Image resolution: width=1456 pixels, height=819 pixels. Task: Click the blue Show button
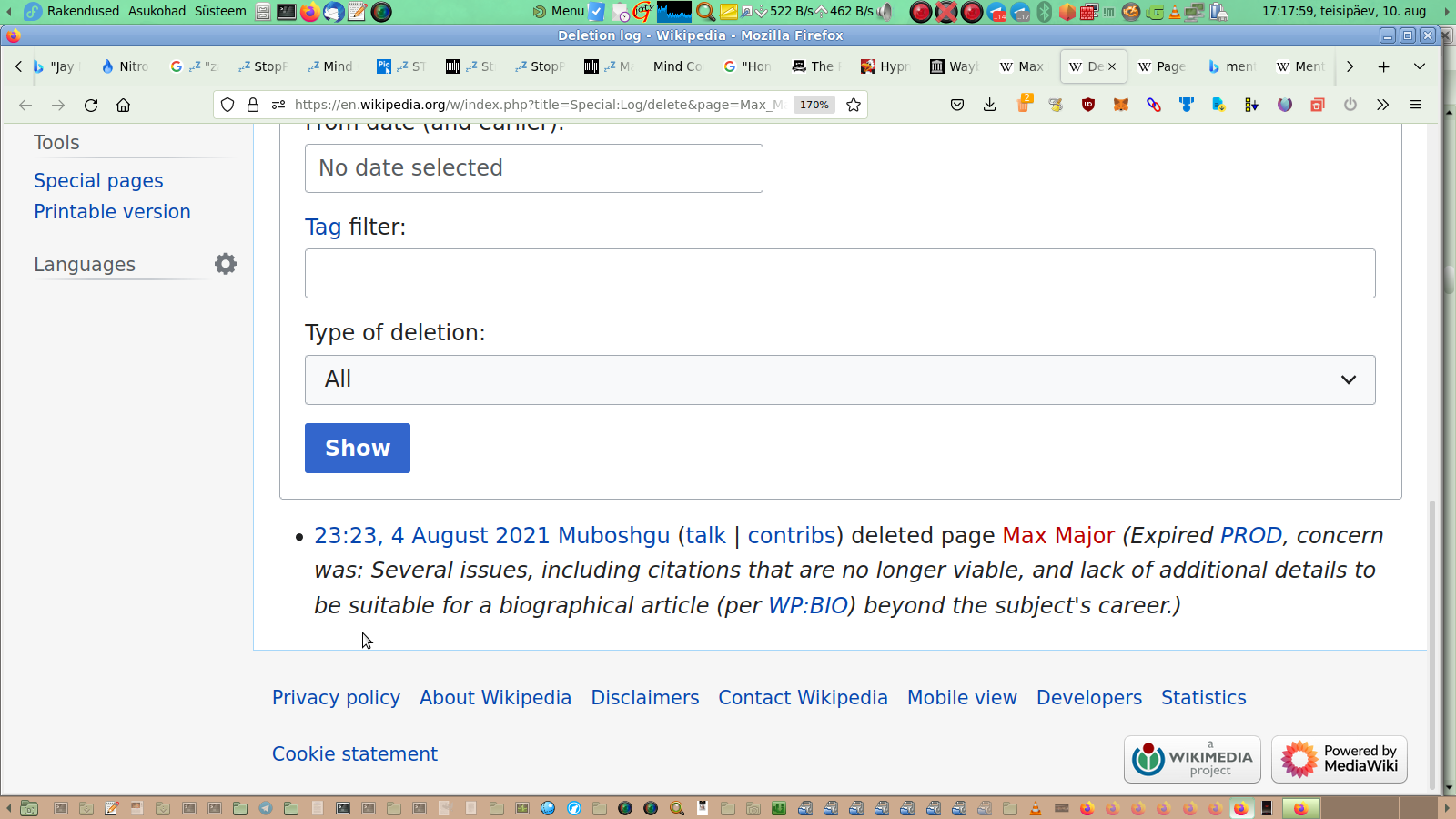pyautogui.click(x=358, y=448)
